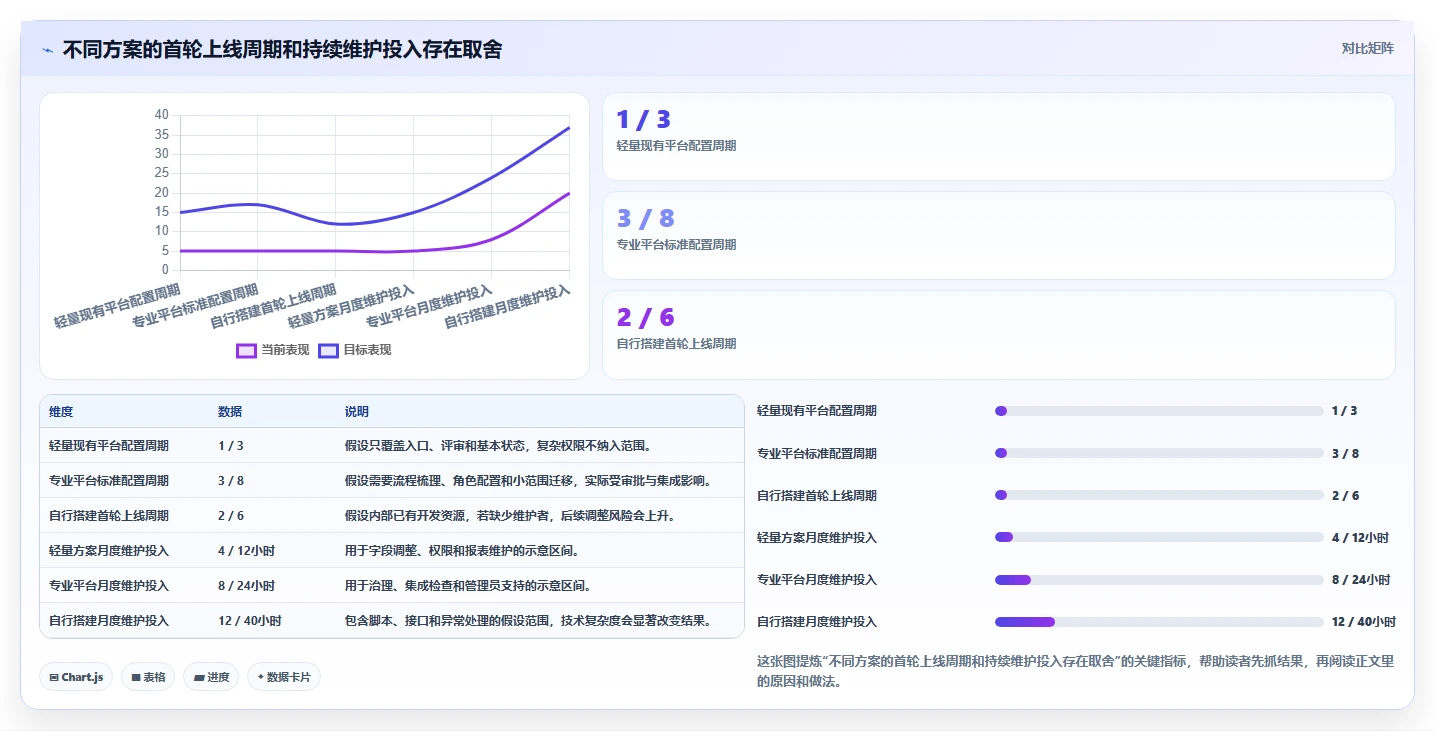
Task: Select table row 自行搭建首轮上线周期
Action: (392, 516)
